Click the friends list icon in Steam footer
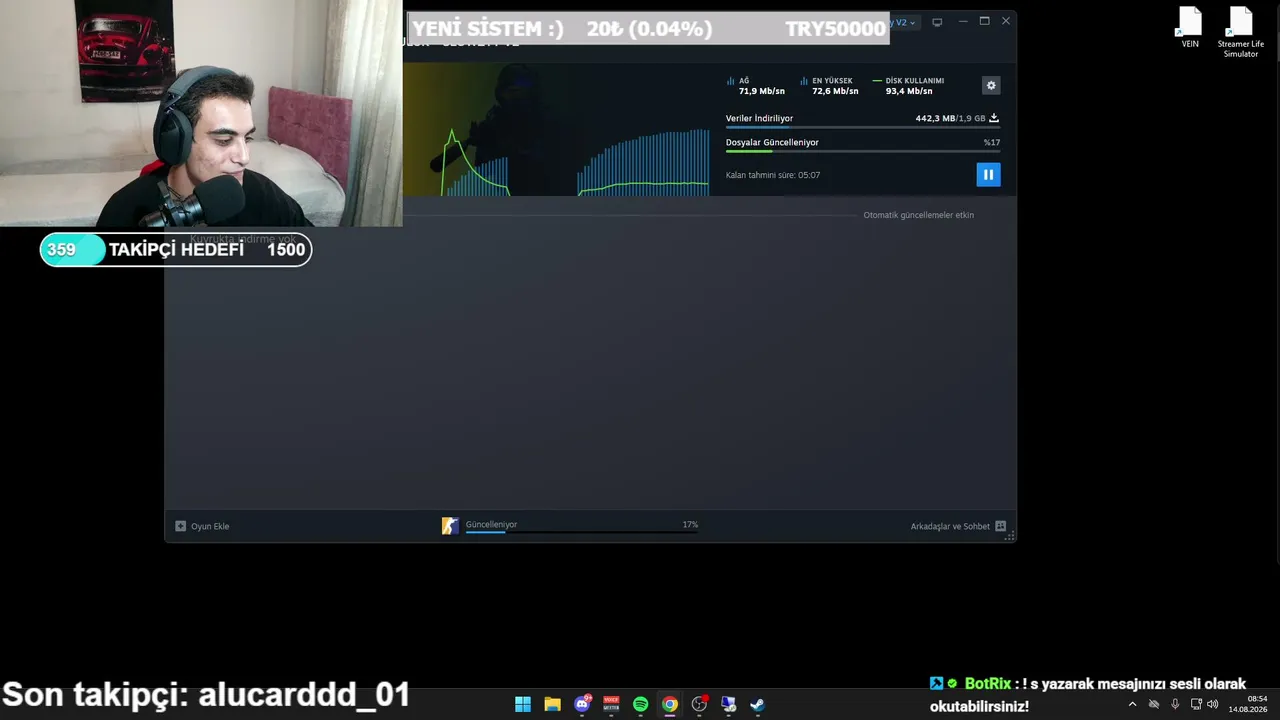This screenshot has height=720, width=1280. (1001, 526)
